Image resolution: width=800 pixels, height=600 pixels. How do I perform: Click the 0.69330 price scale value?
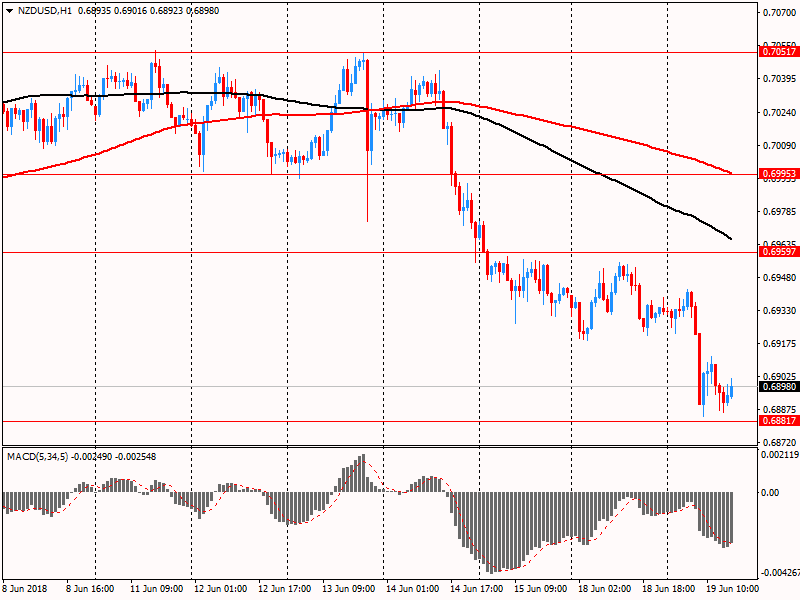[780, 311]
